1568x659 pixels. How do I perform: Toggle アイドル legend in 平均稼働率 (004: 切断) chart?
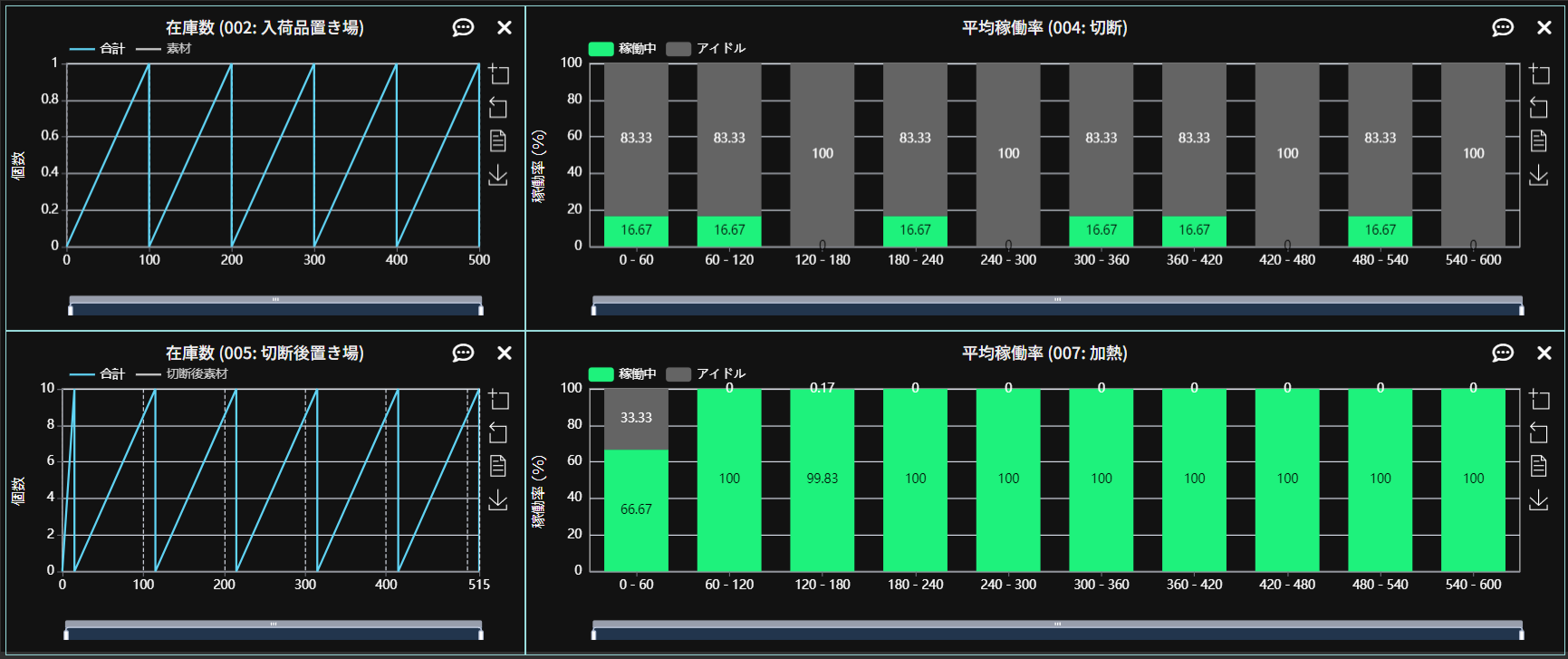[706, 49]
